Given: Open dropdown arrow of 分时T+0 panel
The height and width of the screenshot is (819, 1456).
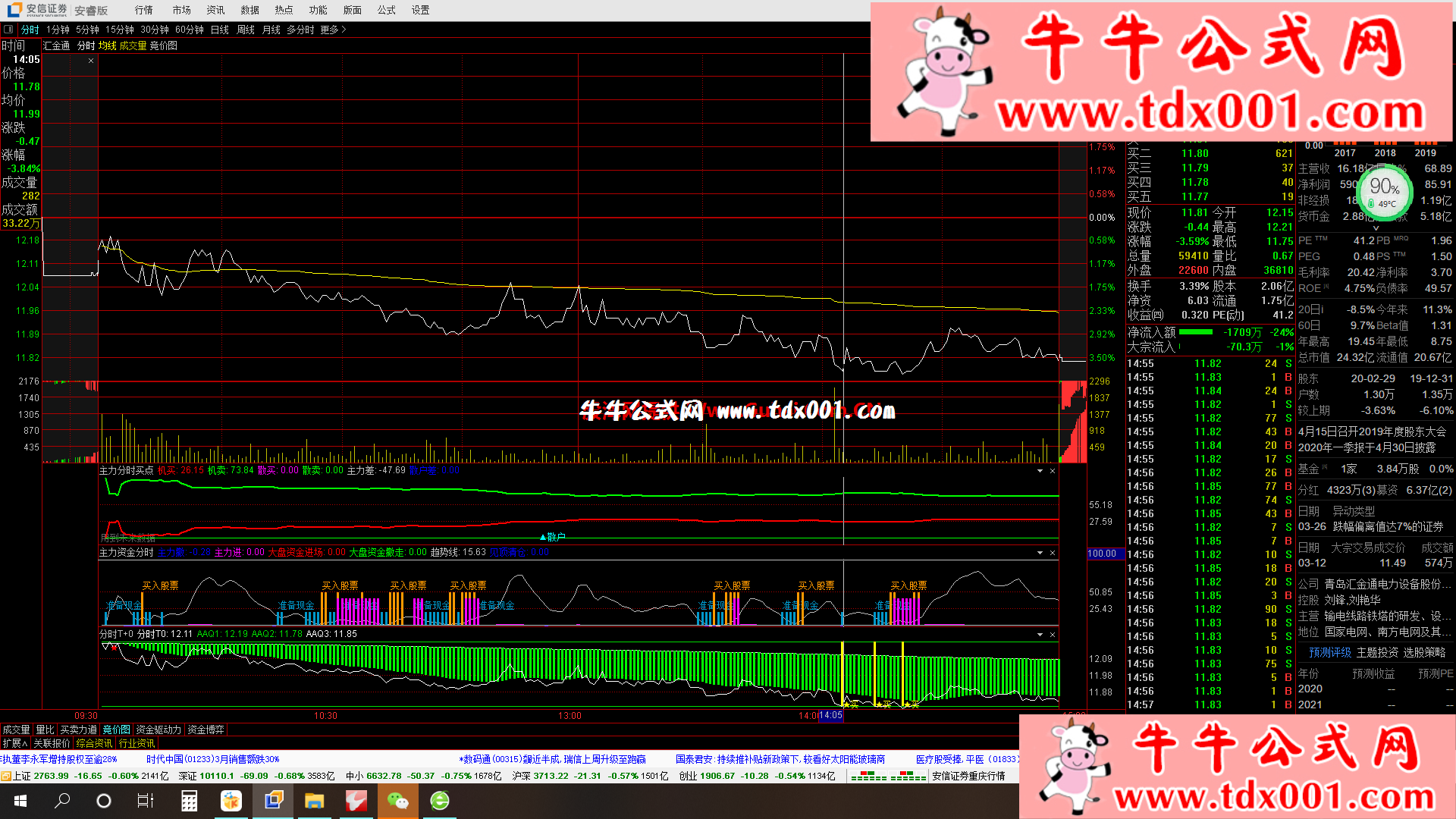Looking at the screenshot, I should click(1040, 635).
